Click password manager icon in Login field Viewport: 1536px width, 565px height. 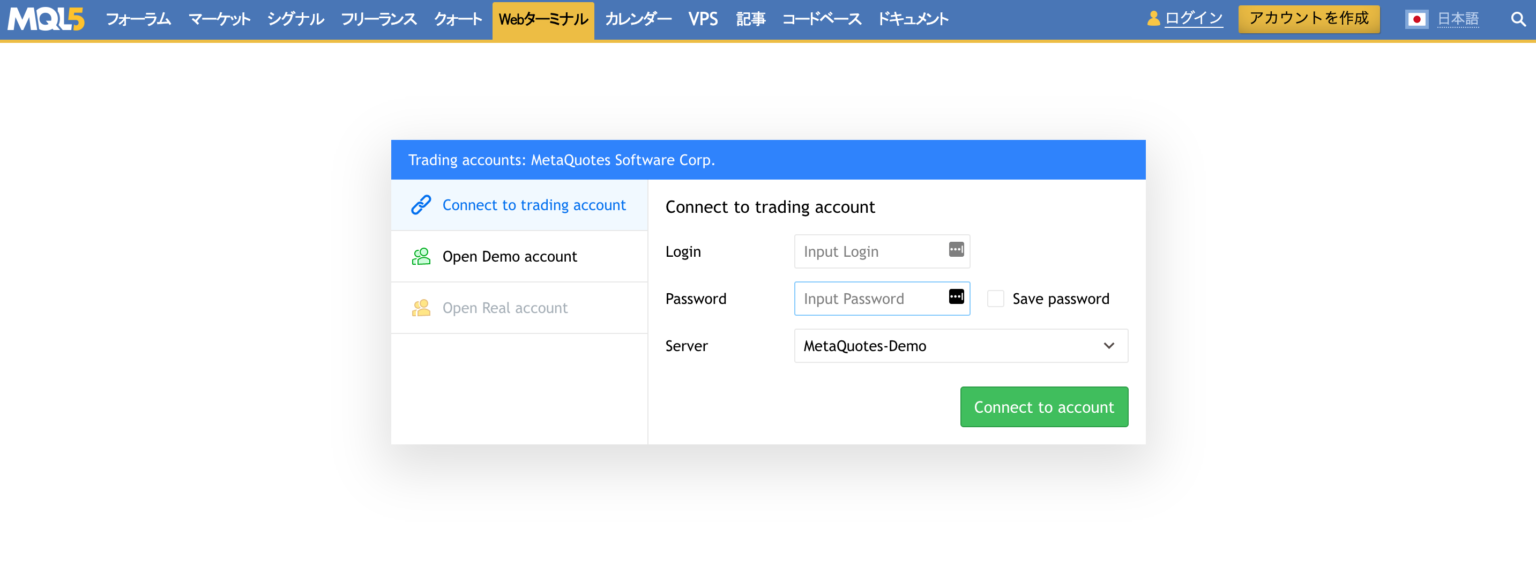(956, 250)
